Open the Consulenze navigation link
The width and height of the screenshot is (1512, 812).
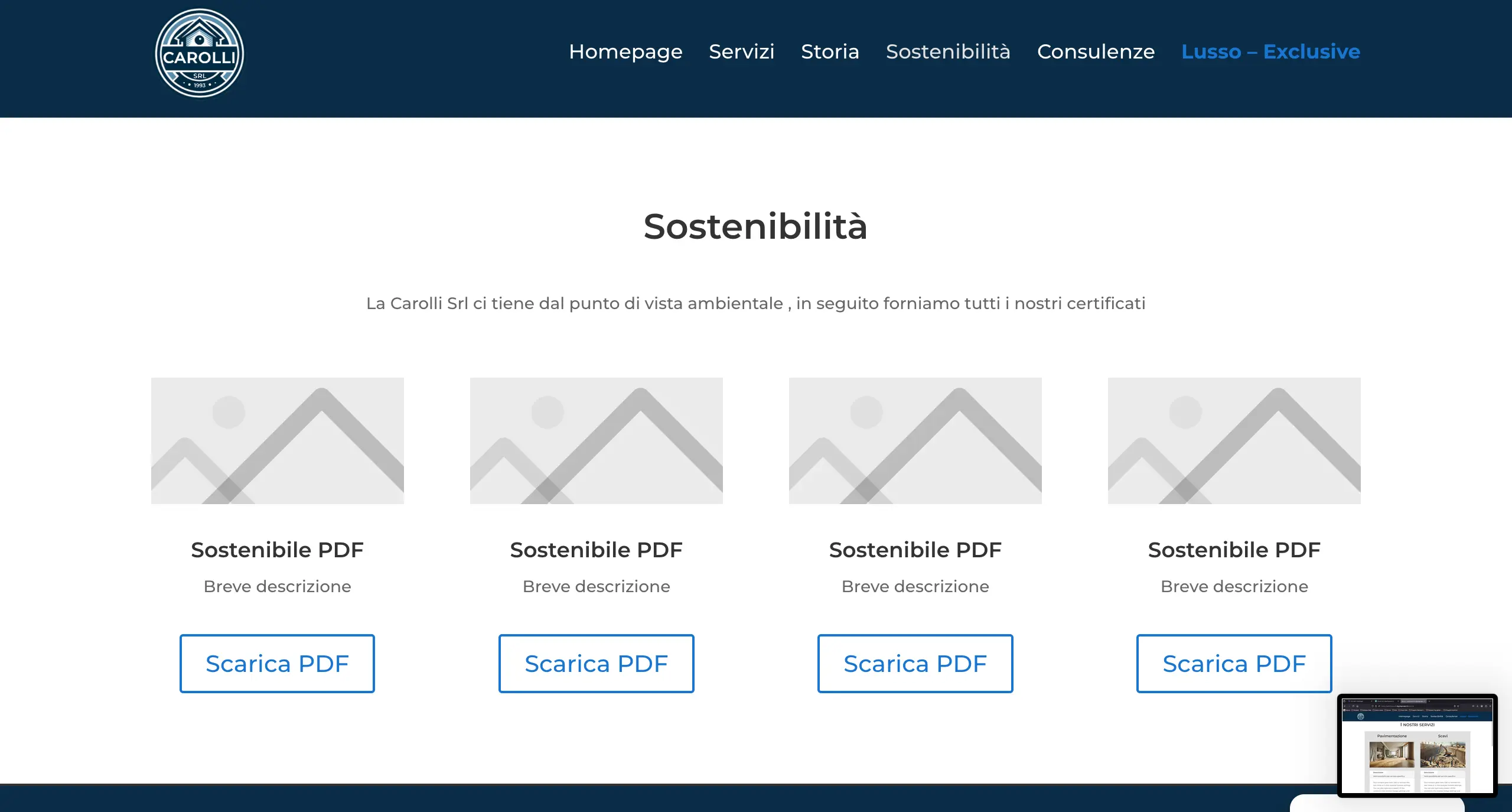[x=1096, y=51]
